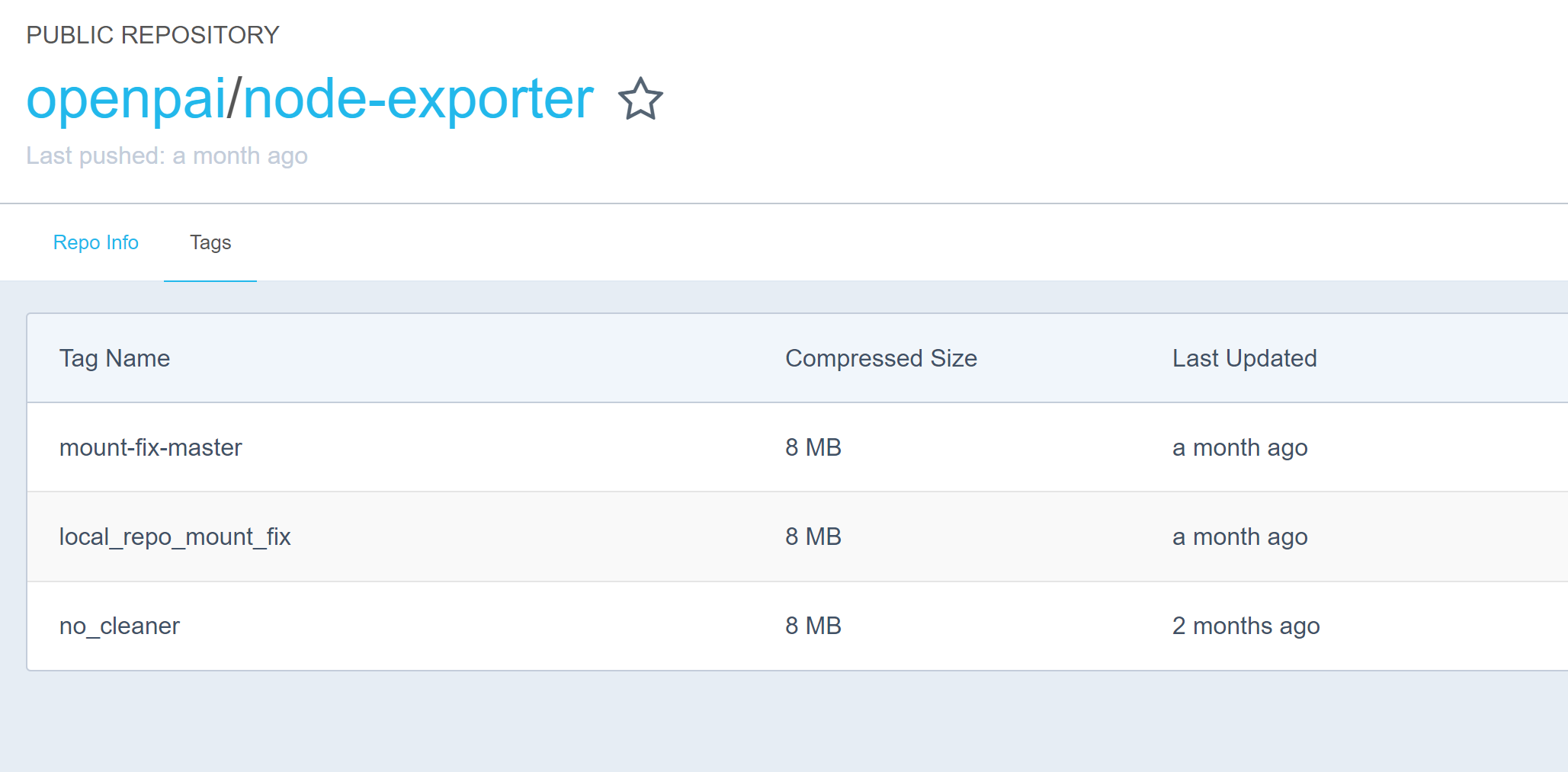1568x772 pixels.
Task: Switch to the Repo Info tab
Action: click(95, 242)
